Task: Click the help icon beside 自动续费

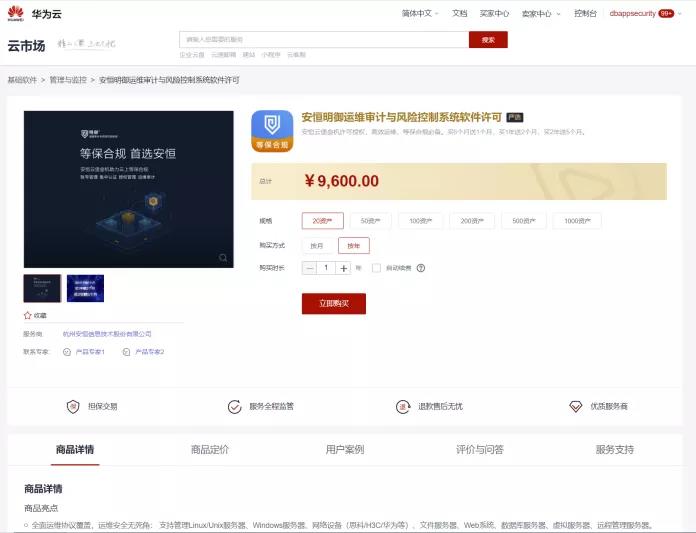Action: pos(421,268)
